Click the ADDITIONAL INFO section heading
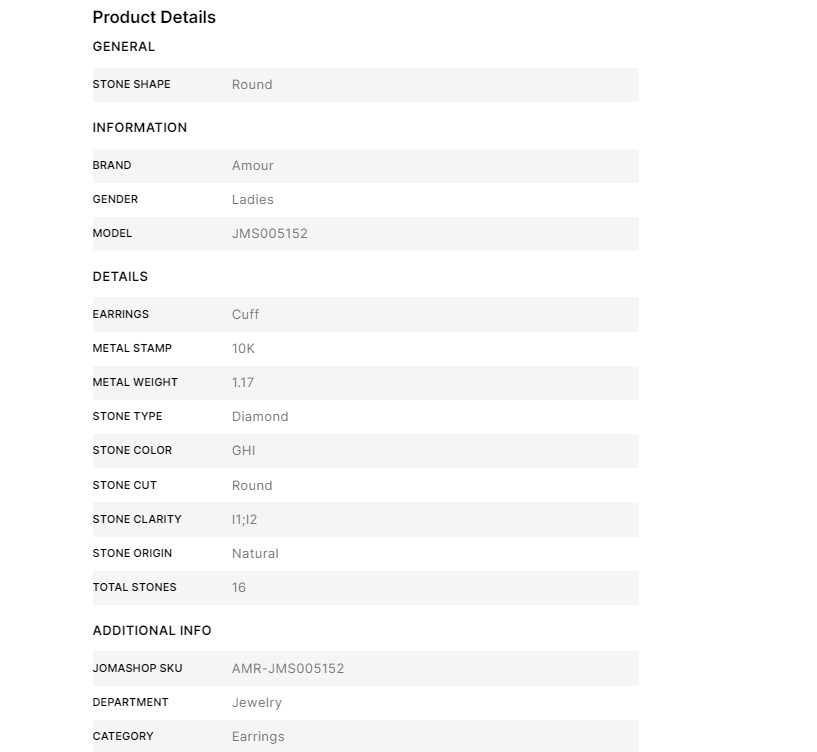This screenshot has height=752, width=817. (152, 631)
